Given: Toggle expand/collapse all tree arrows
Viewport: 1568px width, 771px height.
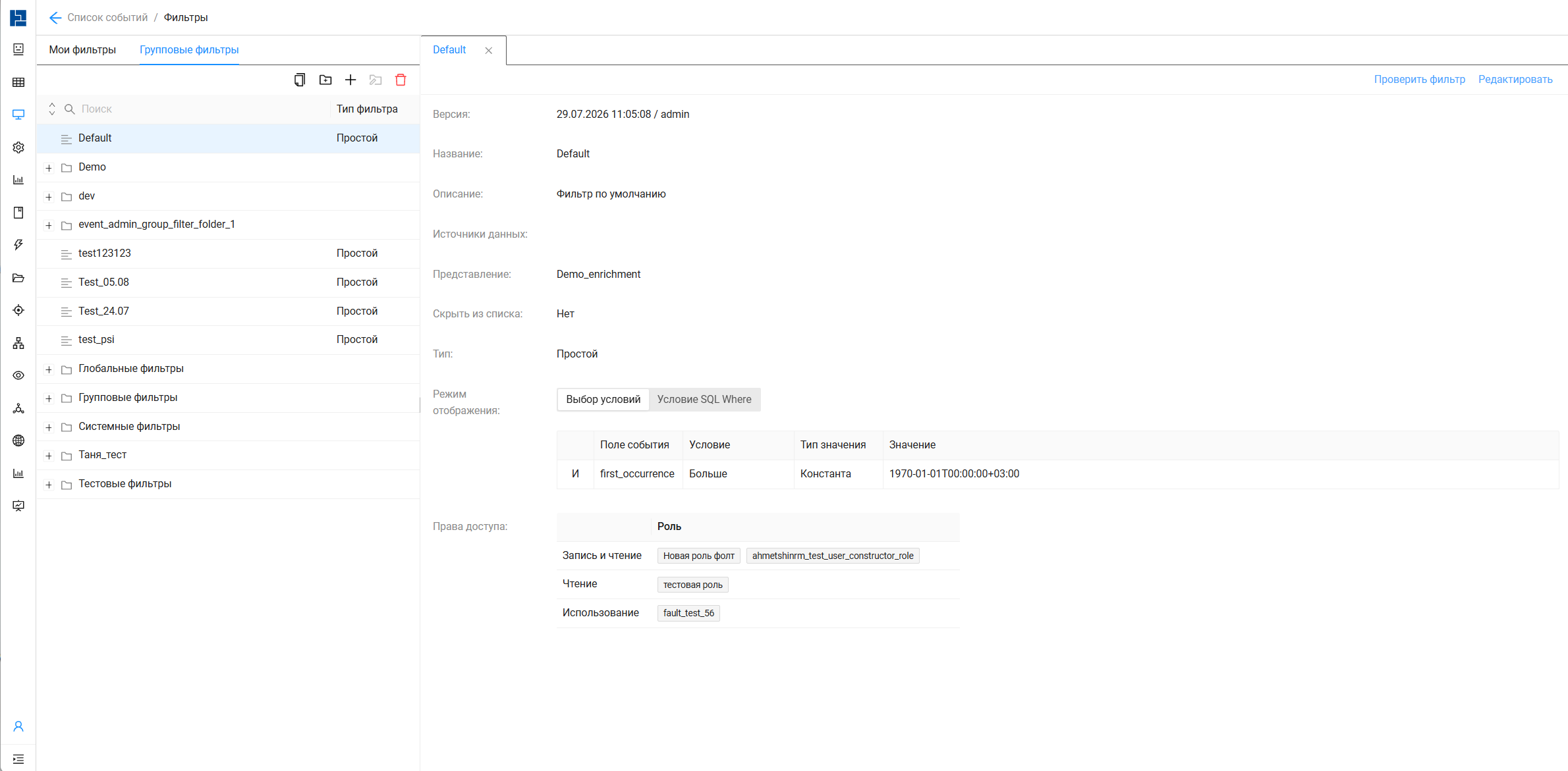Looking at the screenshot, I should (52, 109).
